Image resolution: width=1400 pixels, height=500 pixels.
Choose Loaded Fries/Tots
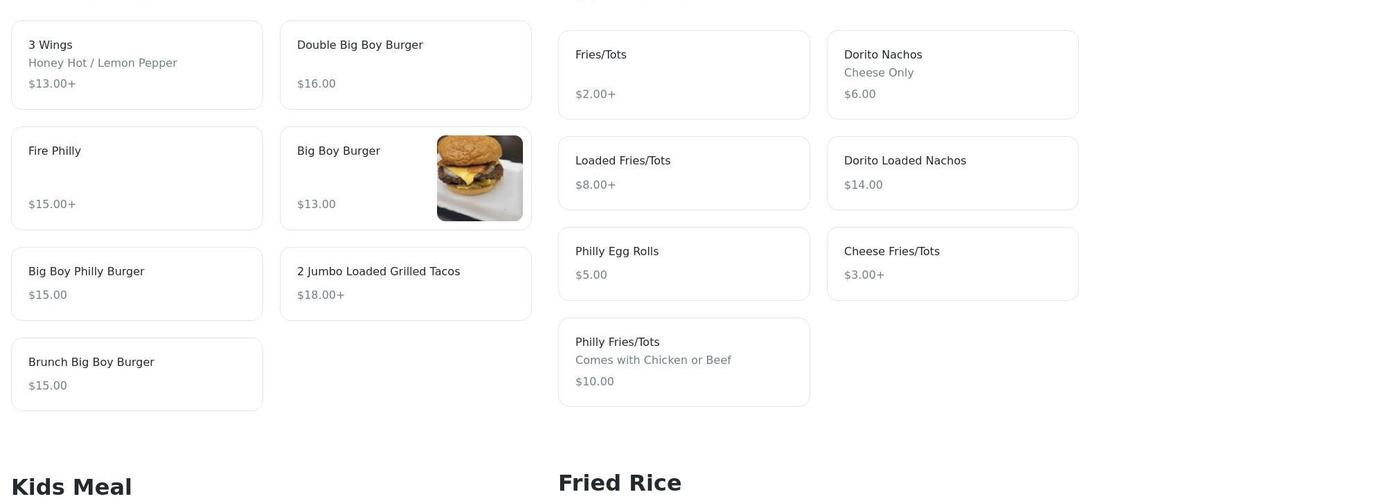click(x=683, y=173)
